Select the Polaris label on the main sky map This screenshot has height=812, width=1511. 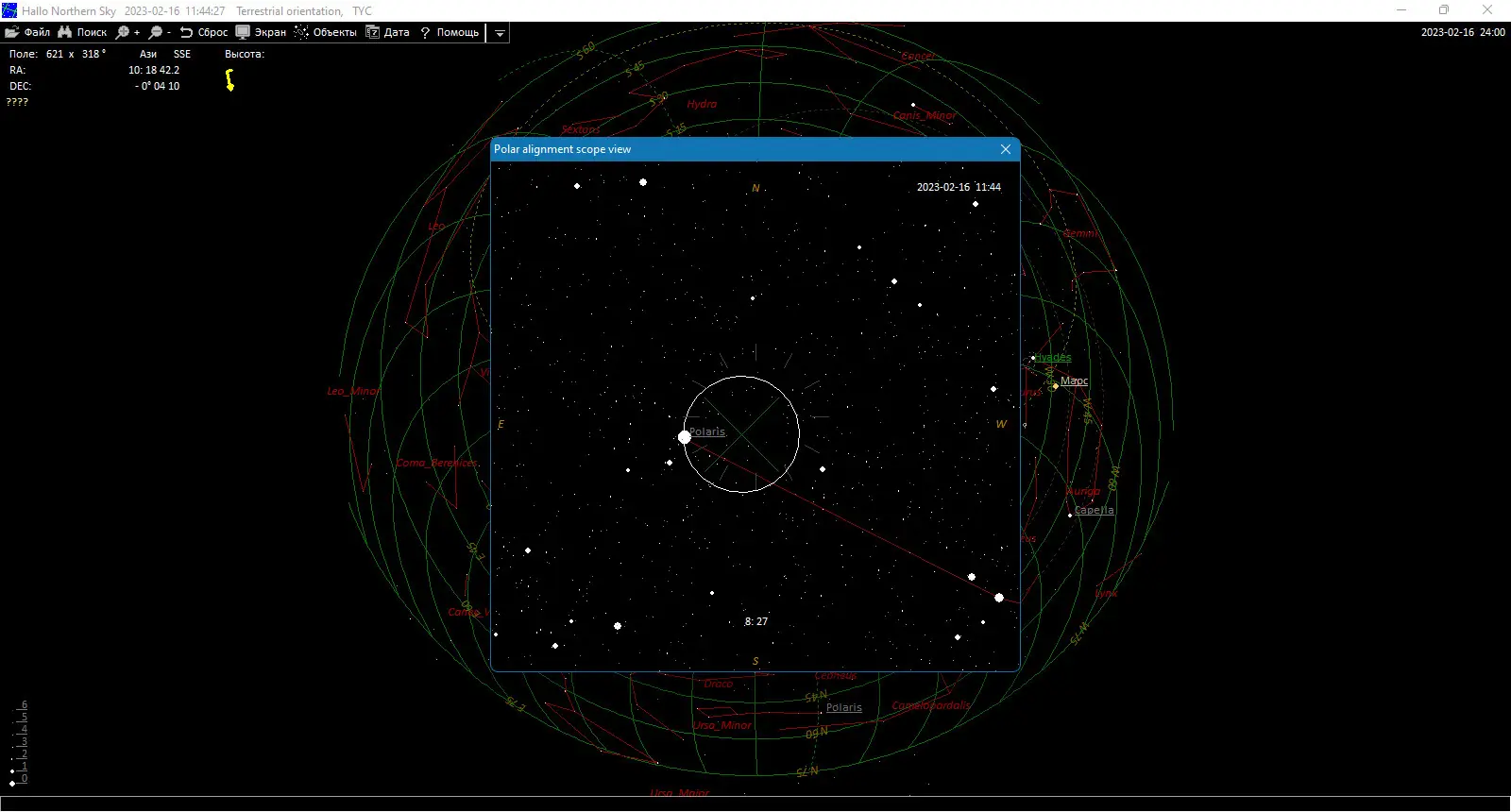click(844, 707)
